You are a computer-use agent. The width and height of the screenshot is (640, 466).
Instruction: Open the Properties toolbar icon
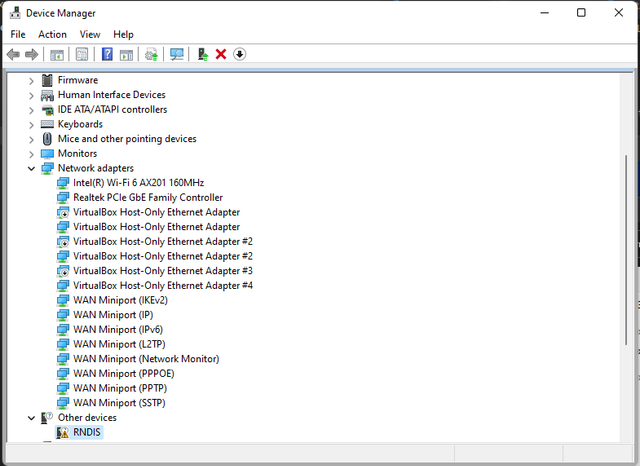[x=82, y=54]
